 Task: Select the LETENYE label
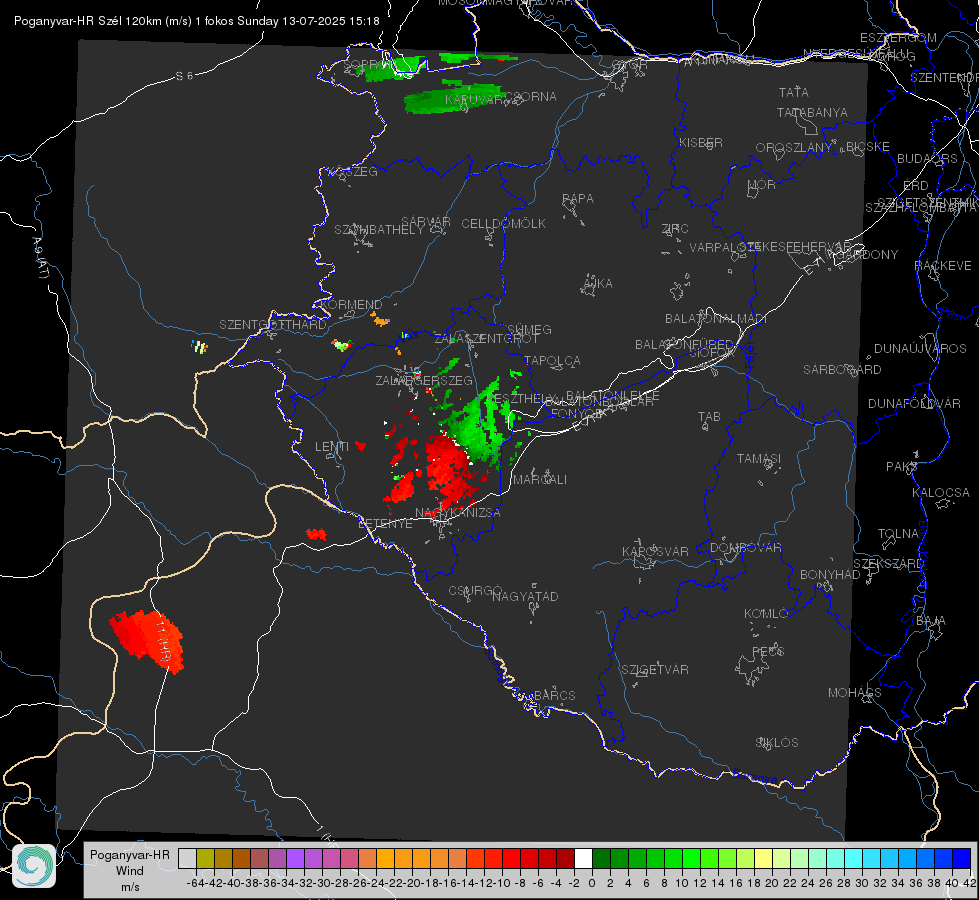click(385, 524)
